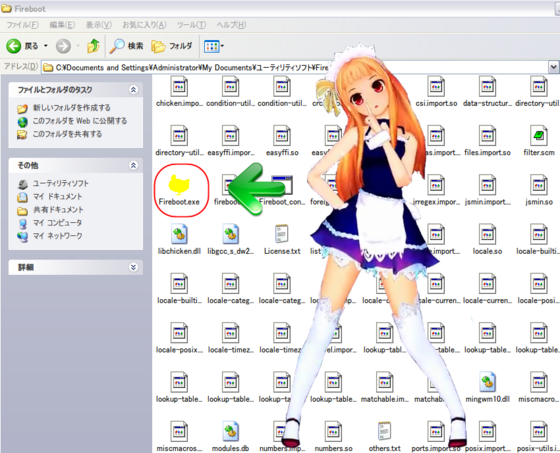Image resolution: width=560 pixels, height=453 pixels.
Task: Select the ports.import.so file icon
Action: tap(436, 432)
